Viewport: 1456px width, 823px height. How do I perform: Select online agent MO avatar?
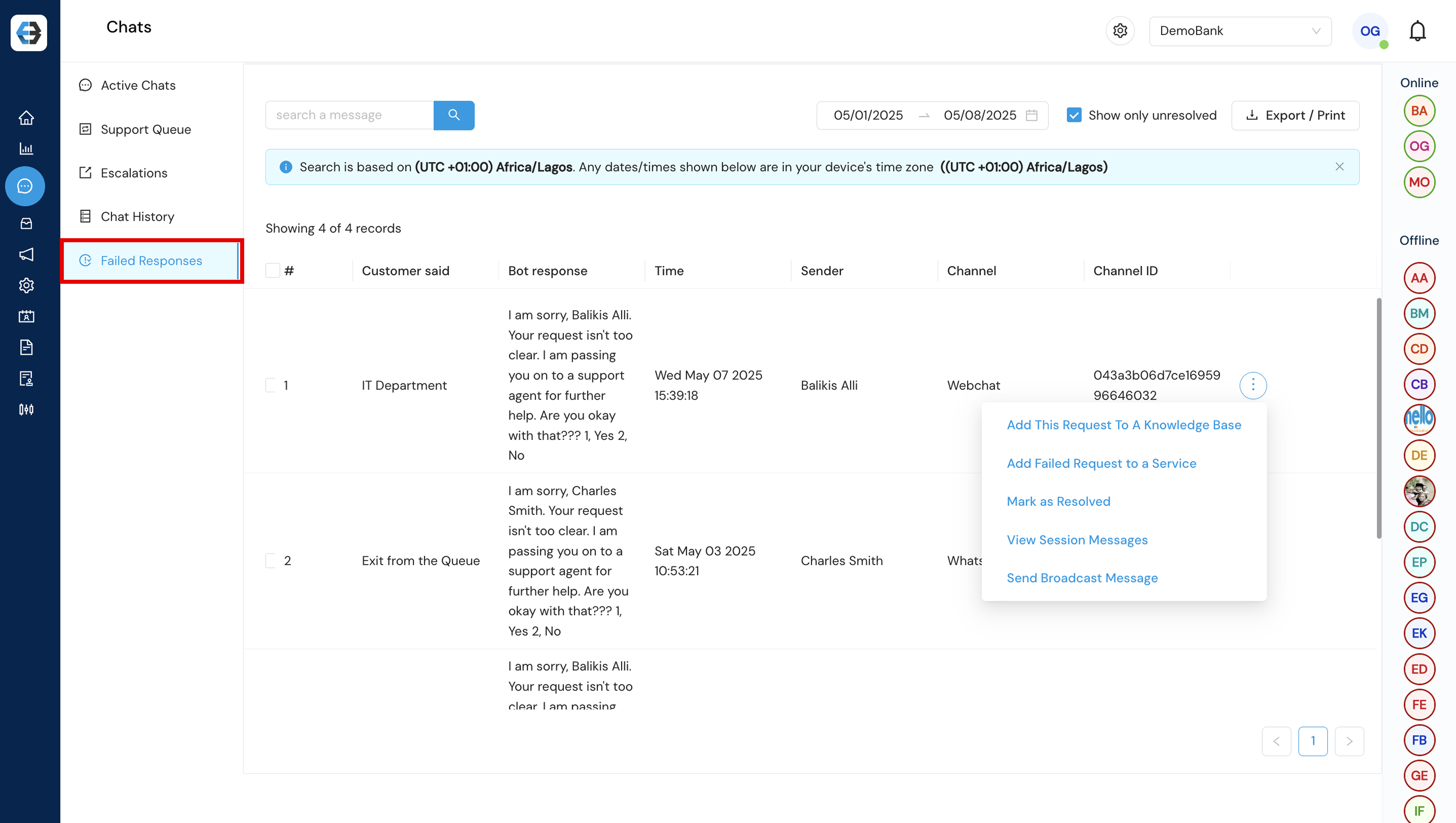[x=1419, y=182]
